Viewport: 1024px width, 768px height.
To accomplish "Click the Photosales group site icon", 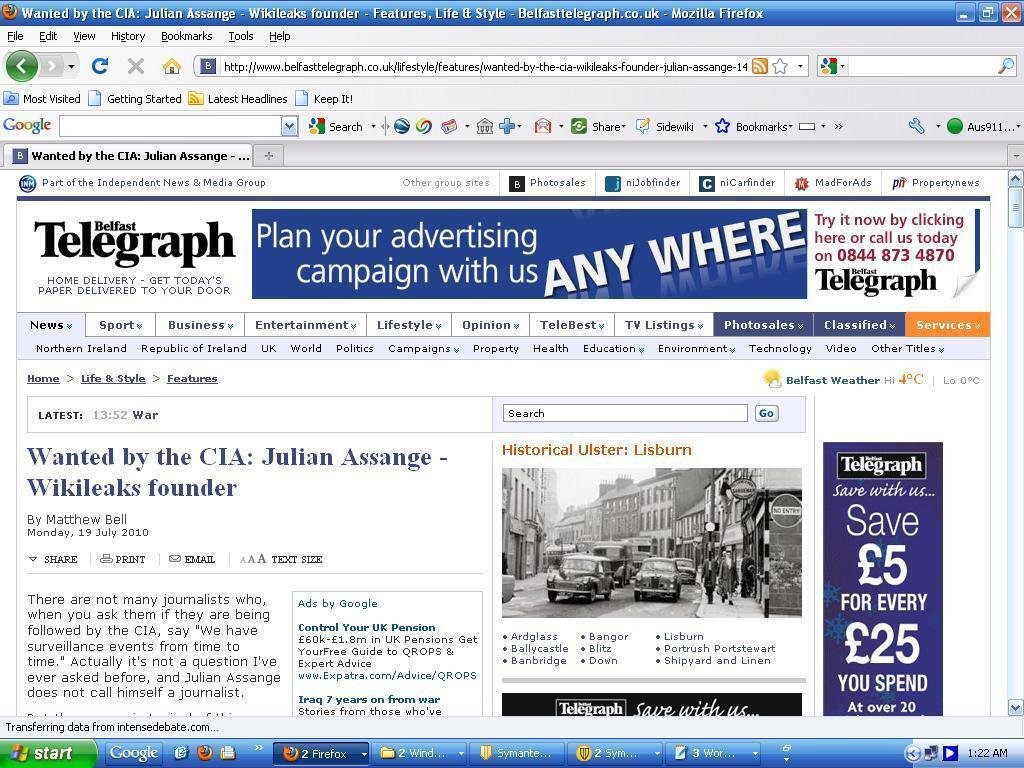I will [x=517, y=184].
